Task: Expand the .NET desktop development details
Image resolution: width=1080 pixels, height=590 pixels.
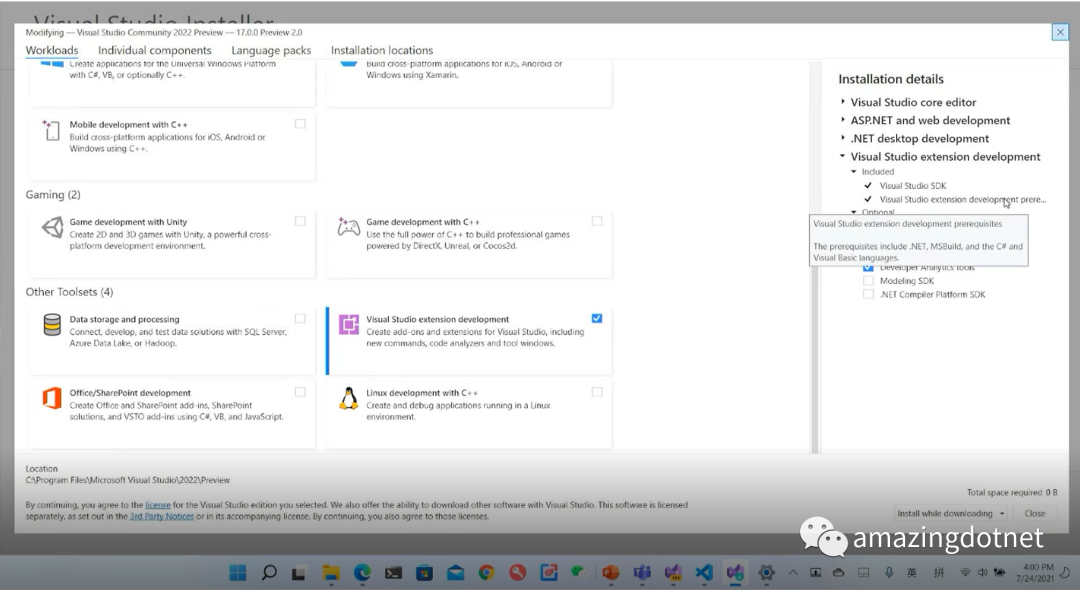Action: click(x=842, y=138)
